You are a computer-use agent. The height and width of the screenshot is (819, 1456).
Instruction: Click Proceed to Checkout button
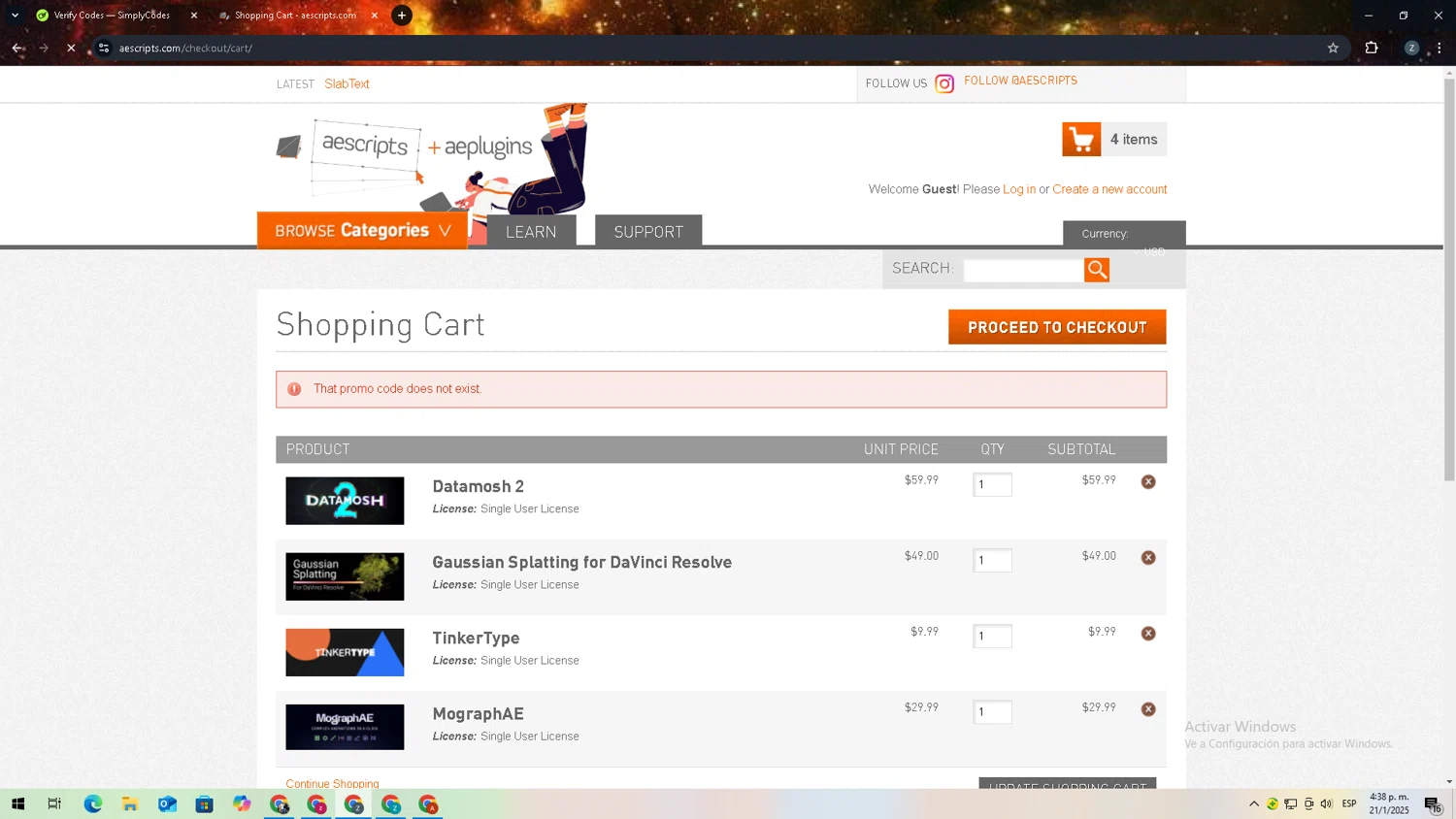point(1057,327)
